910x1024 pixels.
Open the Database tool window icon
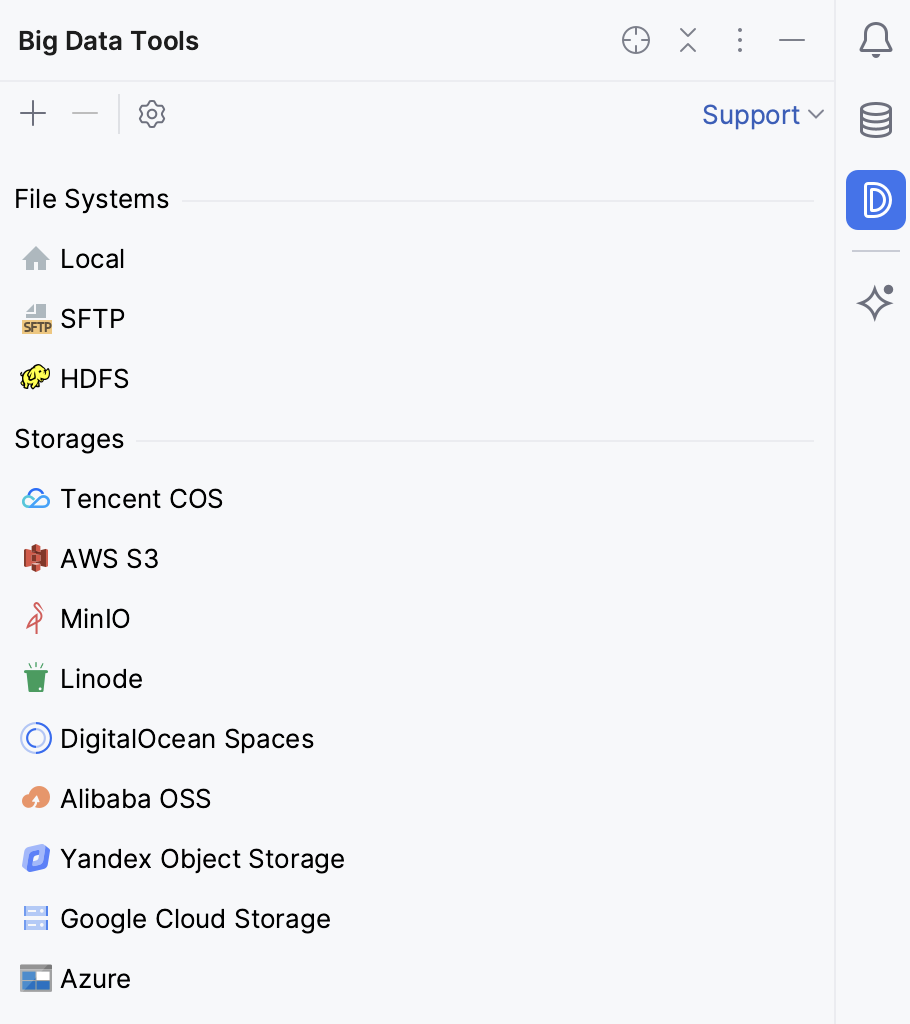[875, 120]
